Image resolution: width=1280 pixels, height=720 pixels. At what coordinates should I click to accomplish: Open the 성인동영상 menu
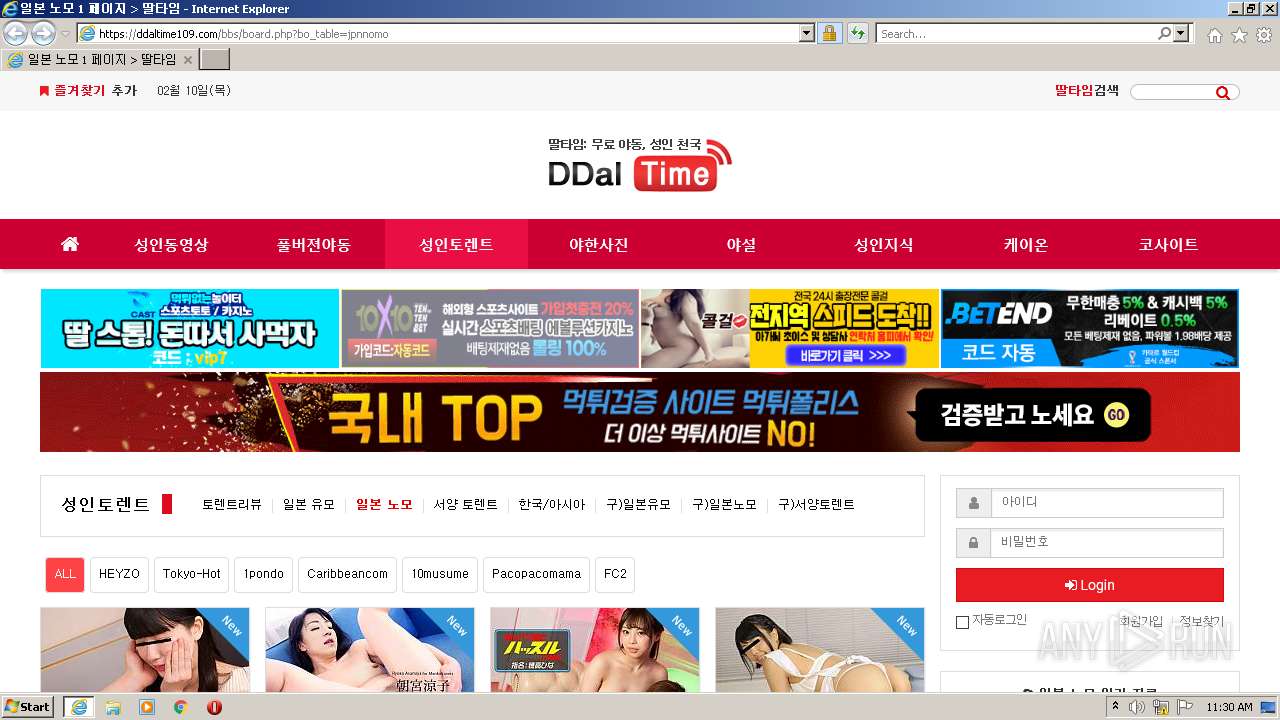pyautogui.click(x=172, y=245)
